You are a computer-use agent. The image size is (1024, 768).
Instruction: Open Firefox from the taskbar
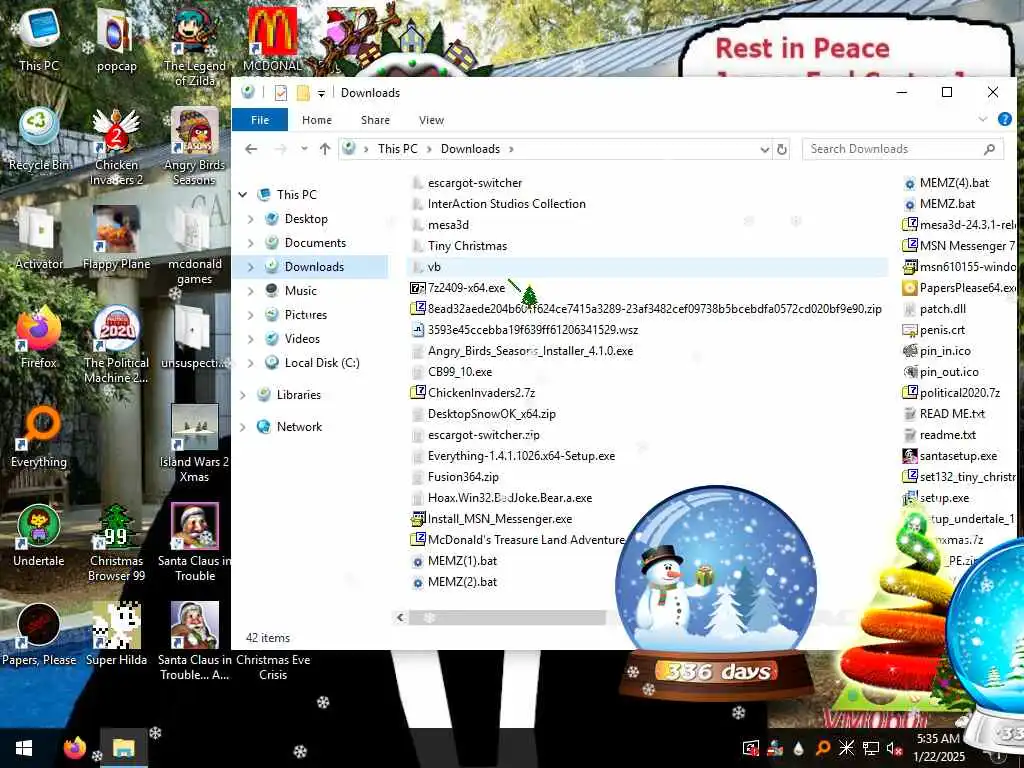point(74,748)
